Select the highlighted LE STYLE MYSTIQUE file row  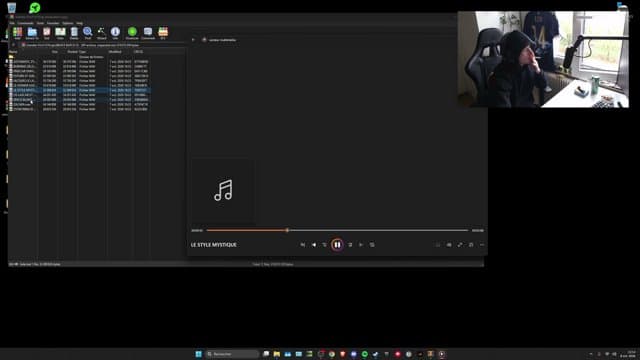click(x=80, y=90)
